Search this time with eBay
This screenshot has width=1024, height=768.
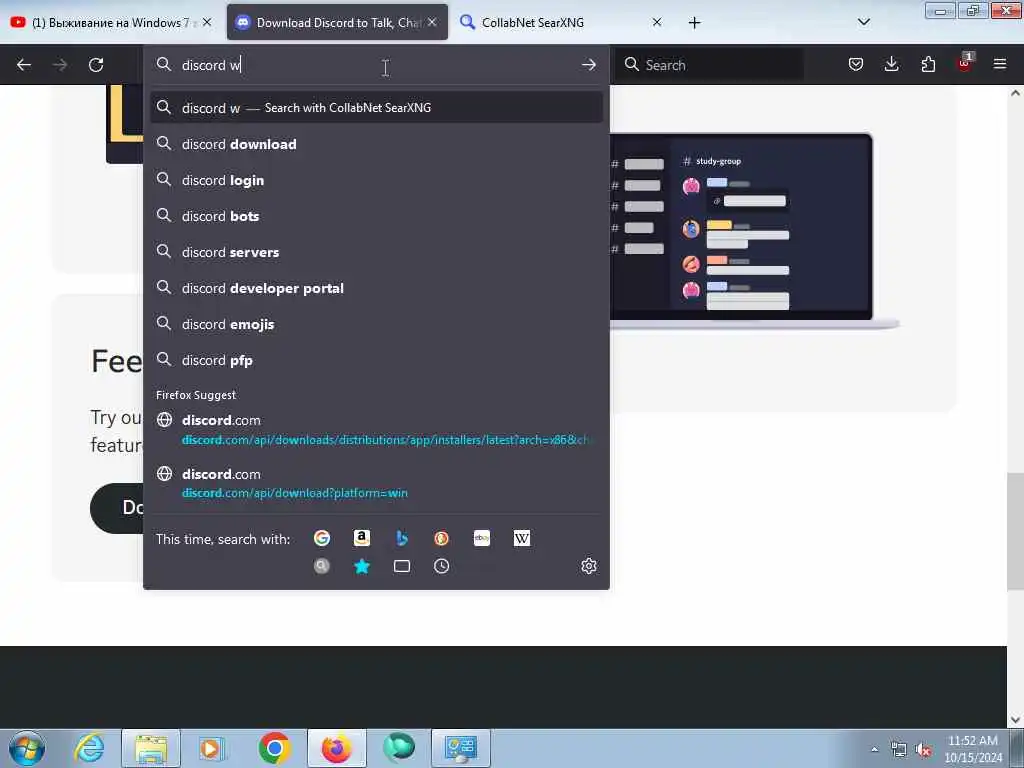pyautogui.click(x=482, y=538)
